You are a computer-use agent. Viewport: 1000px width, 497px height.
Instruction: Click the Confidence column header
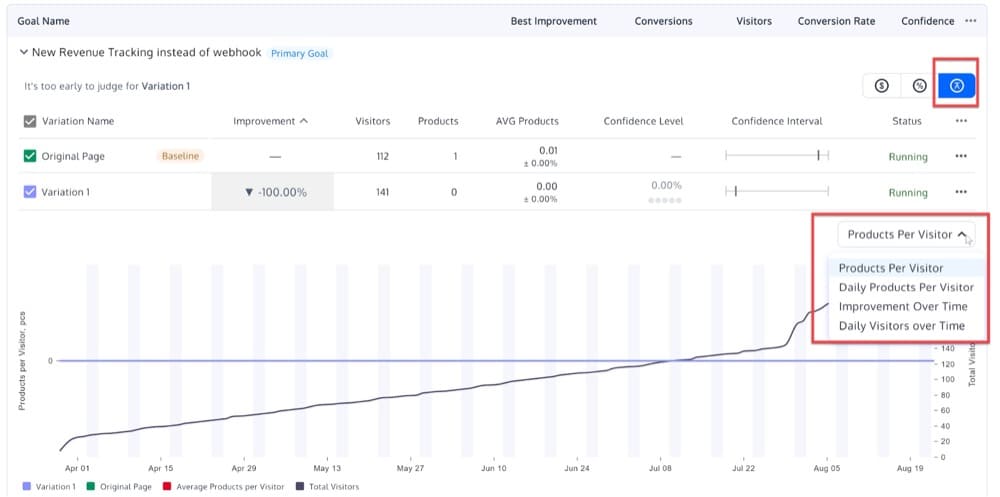[927, 21]
